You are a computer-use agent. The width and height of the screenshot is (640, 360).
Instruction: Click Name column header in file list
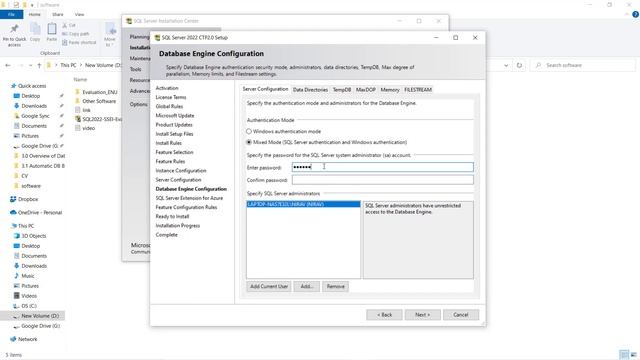coord(80,80)
